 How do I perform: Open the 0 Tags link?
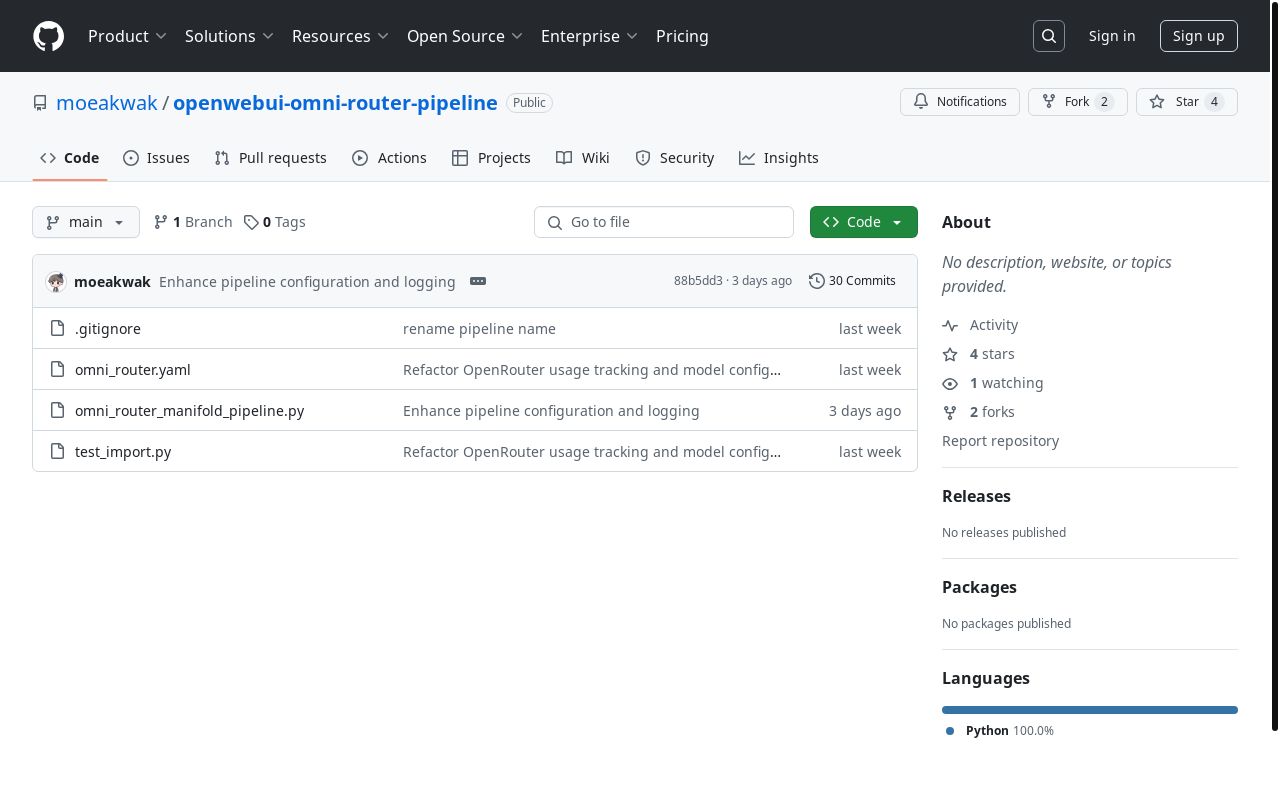pos(275,222)
